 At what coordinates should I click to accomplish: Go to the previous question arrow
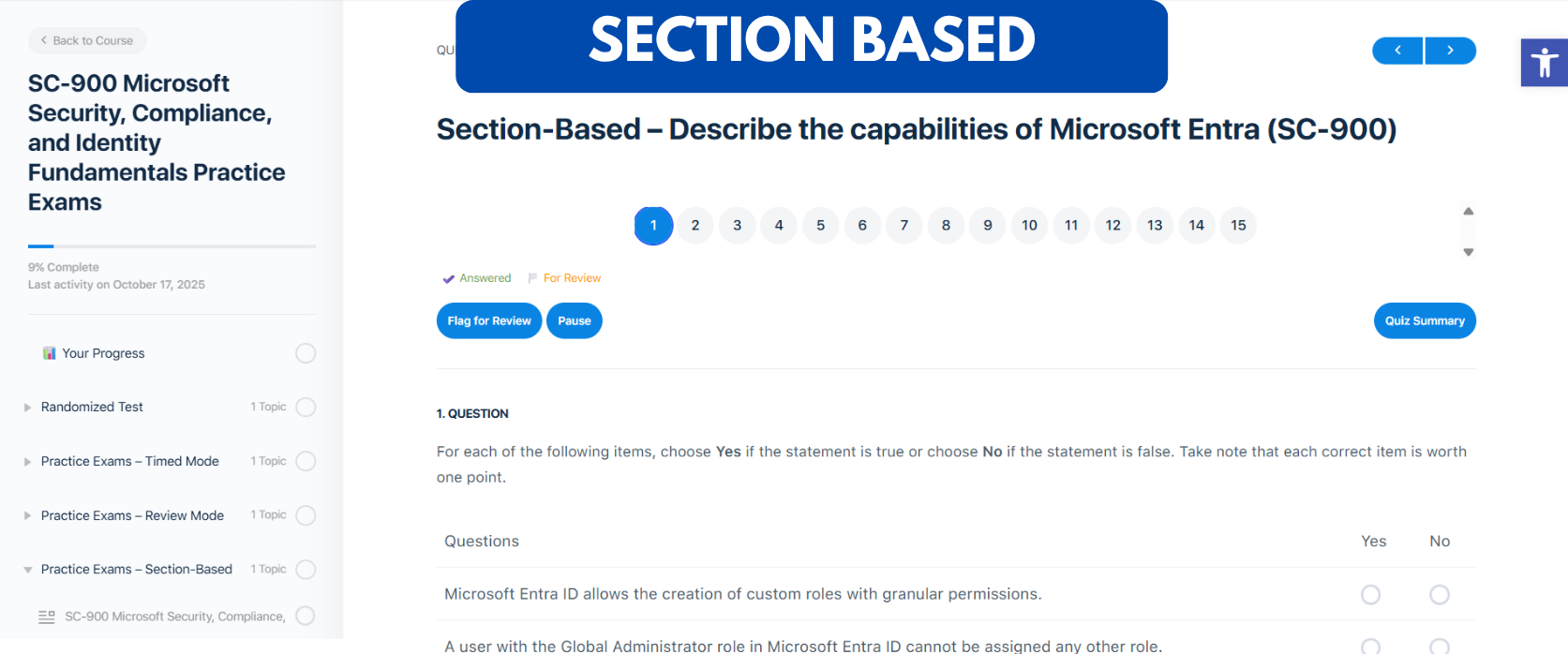pyautogui.click(x=1397, y=51)
